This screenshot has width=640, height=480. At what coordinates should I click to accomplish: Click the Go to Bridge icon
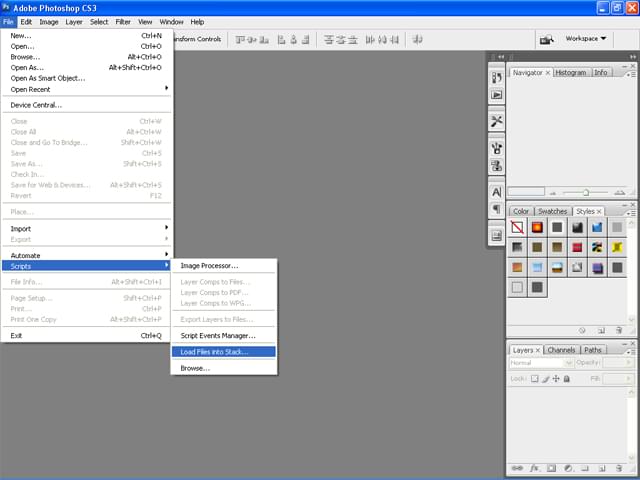coord(547,40)
